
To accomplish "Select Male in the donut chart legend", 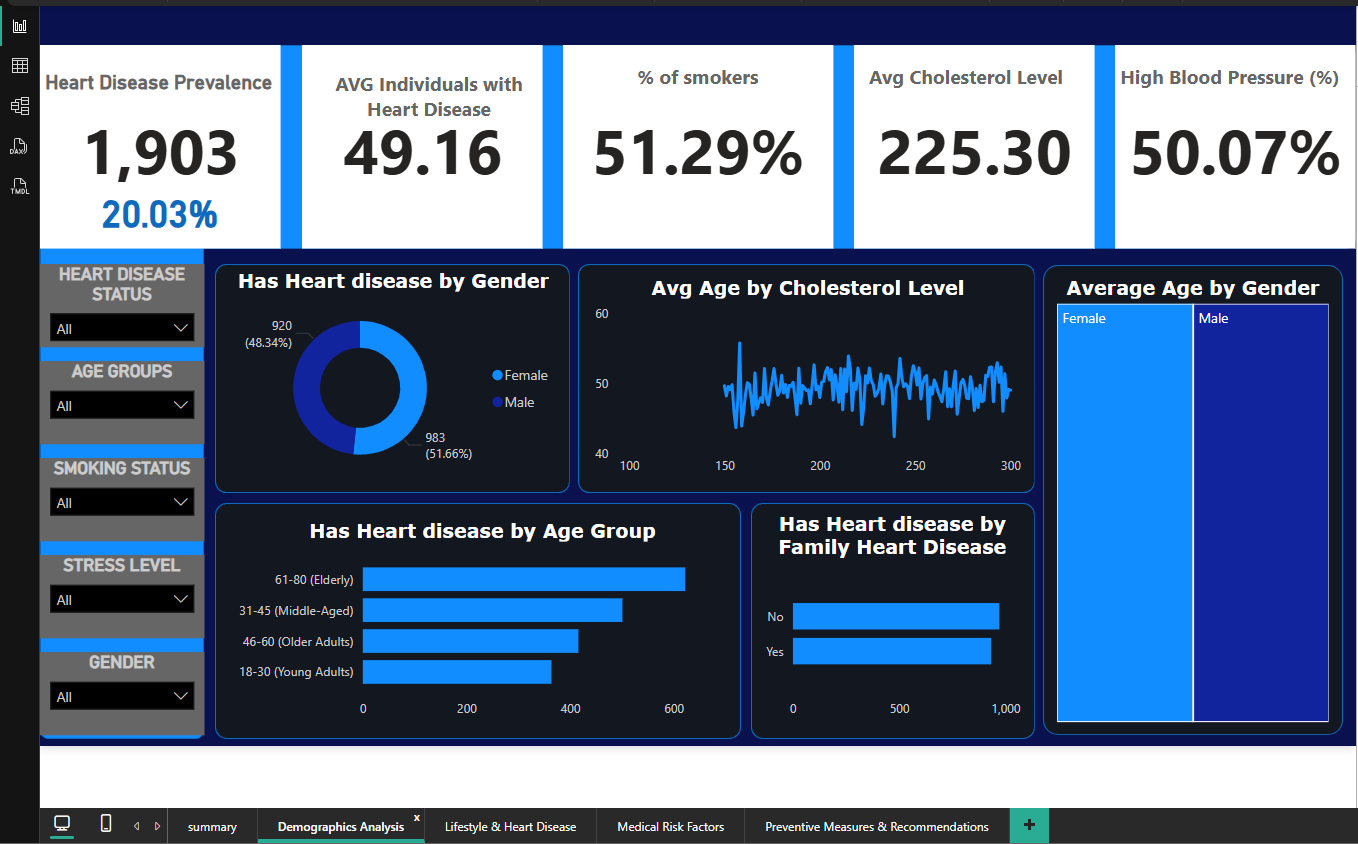I will (519, 402).
